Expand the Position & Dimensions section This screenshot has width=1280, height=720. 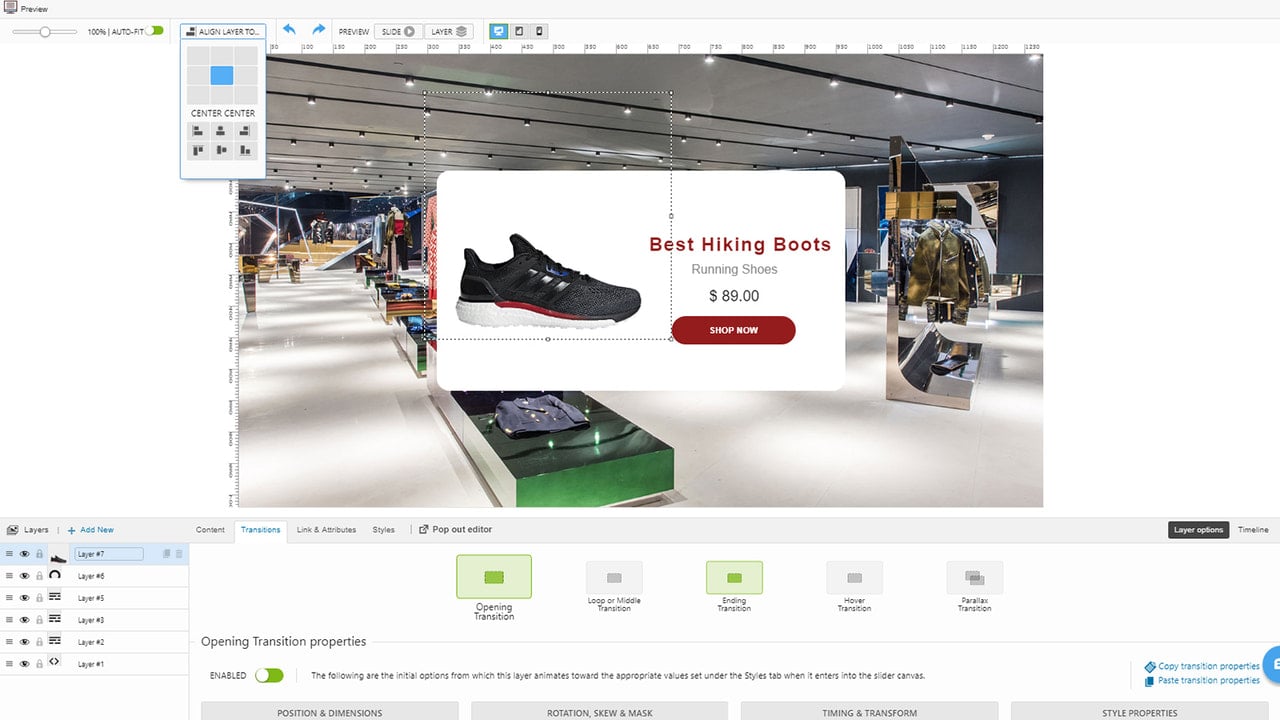tap(330, 712)
